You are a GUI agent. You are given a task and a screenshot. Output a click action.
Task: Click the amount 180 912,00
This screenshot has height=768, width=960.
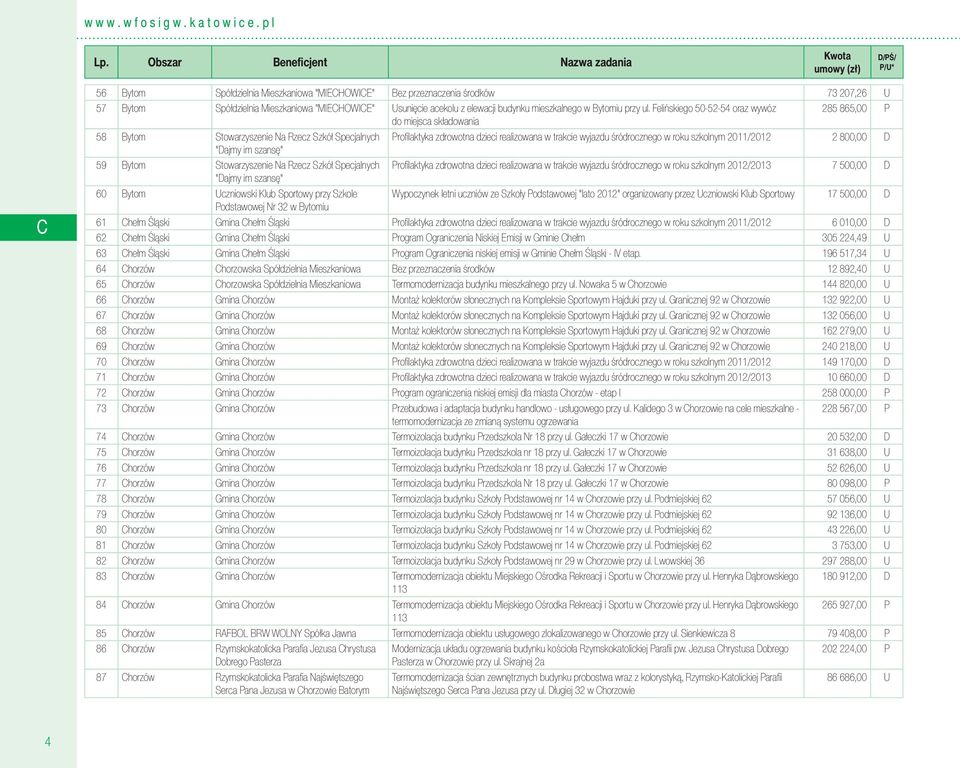pos(844,576)
